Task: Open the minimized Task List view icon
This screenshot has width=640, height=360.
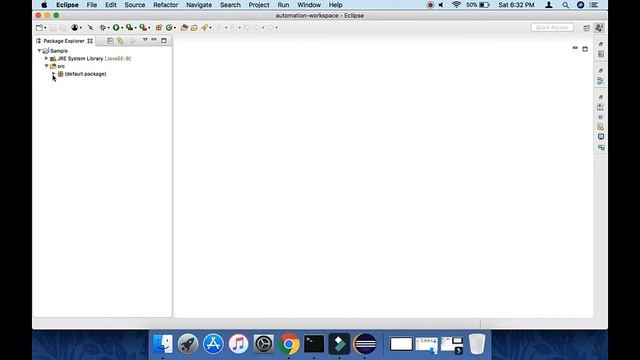Action: pos(601,54)
